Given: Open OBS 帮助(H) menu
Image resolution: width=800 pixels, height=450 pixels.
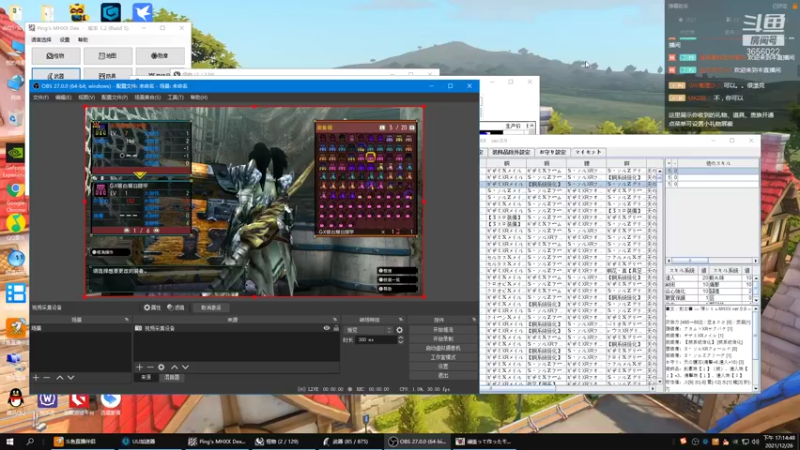Looking at the screenshot, I should tap(198, 97).
